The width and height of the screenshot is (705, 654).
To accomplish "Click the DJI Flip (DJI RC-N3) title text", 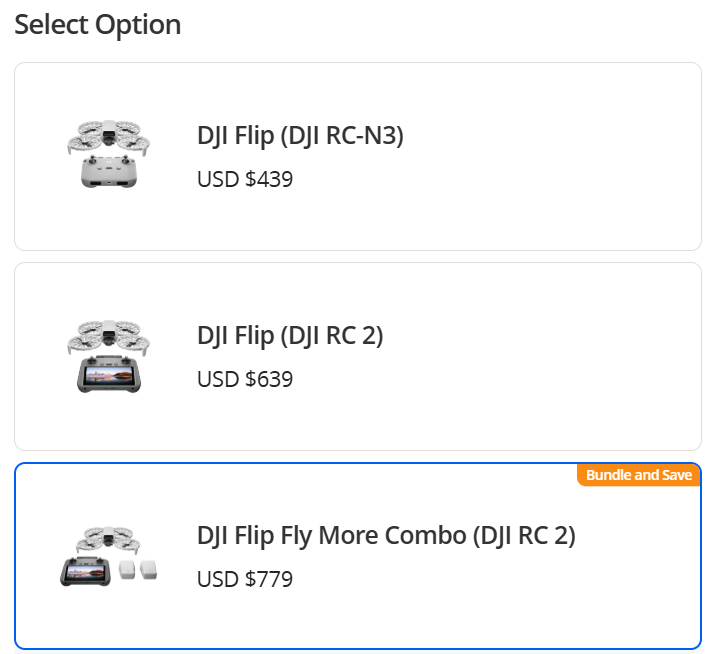I will [x=300, y=136].
